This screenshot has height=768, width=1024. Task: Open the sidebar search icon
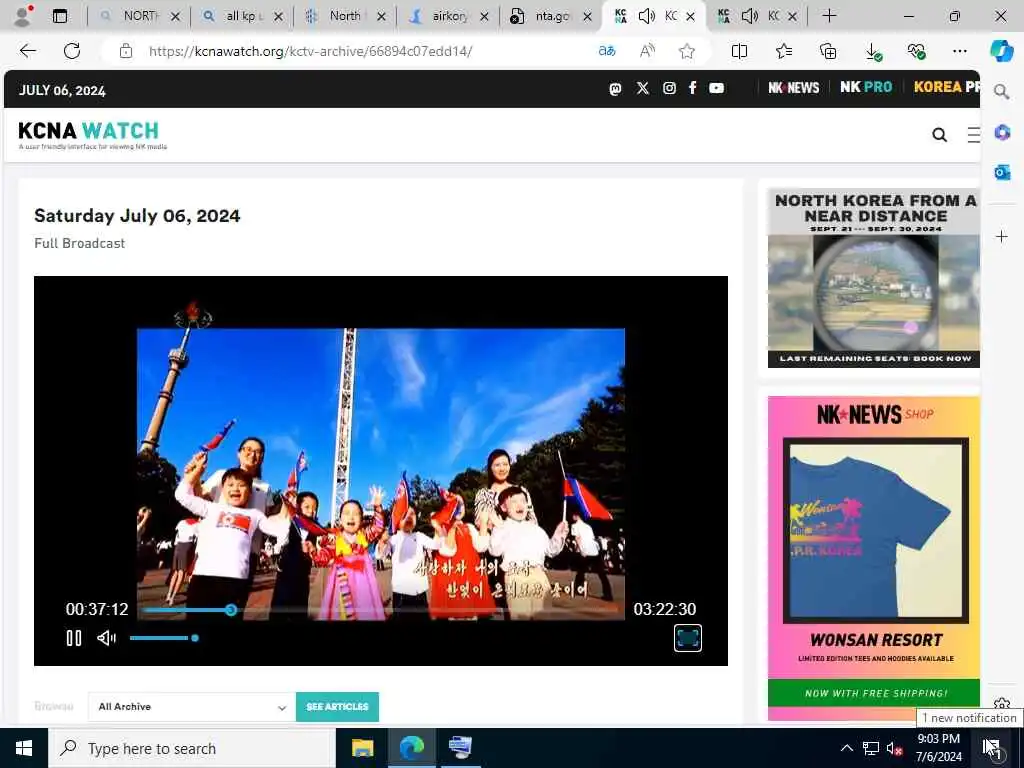[x=1001, y=92]
